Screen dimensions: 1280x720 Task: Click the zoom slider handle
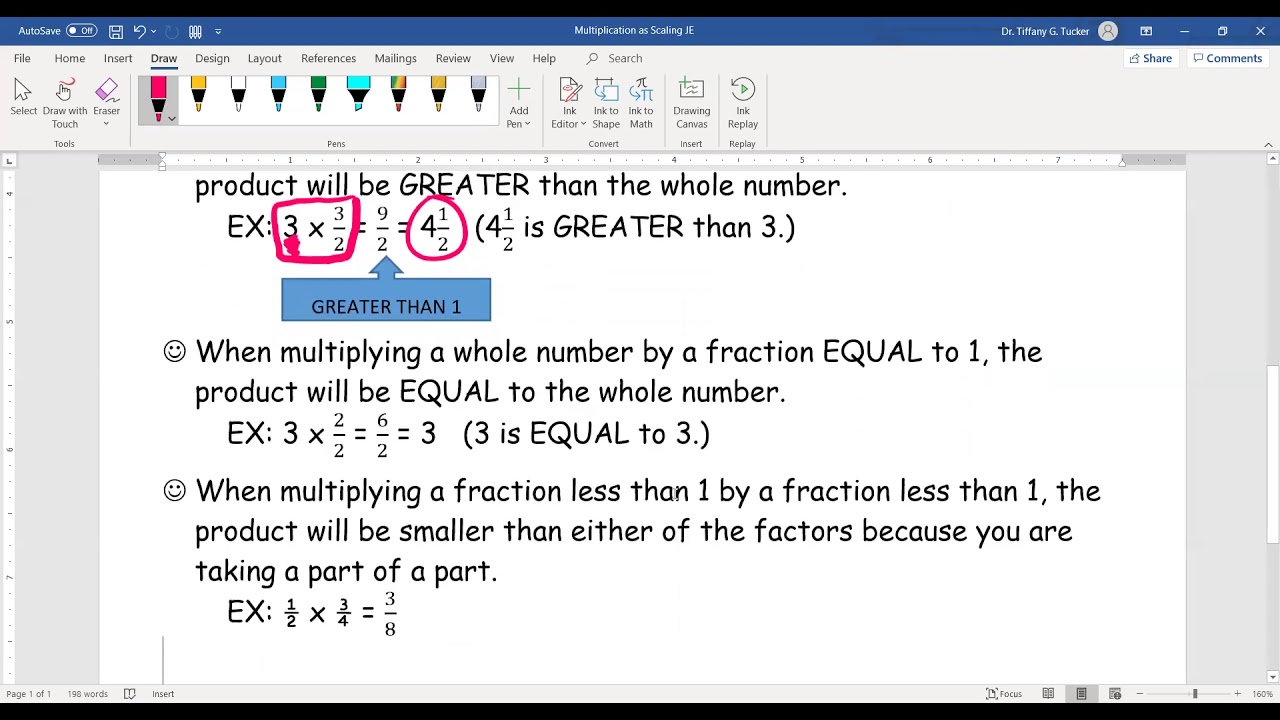[x=1194, y=694]
